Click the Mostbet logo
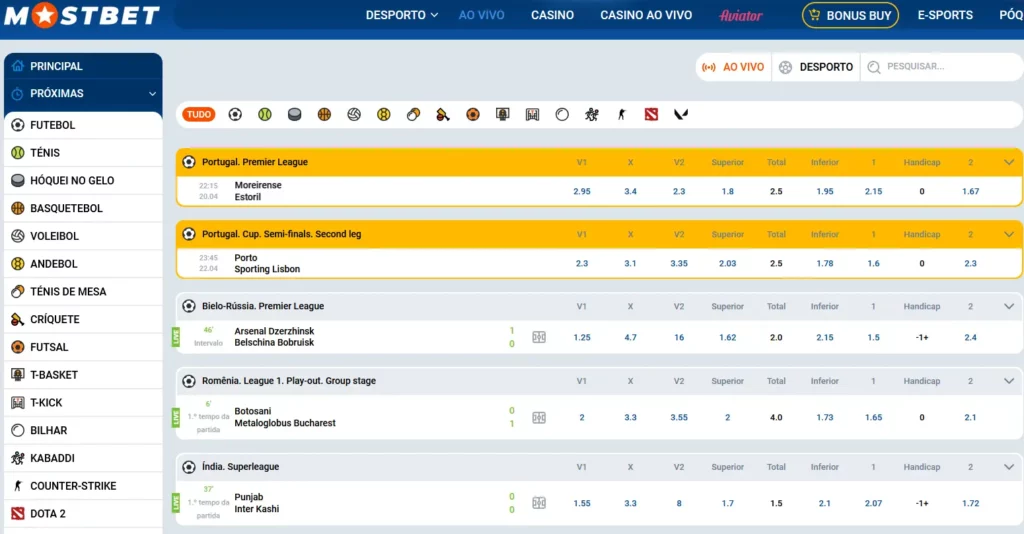Image resolution: width=1024 pixels, height=534 pixels. click(82, 14)
